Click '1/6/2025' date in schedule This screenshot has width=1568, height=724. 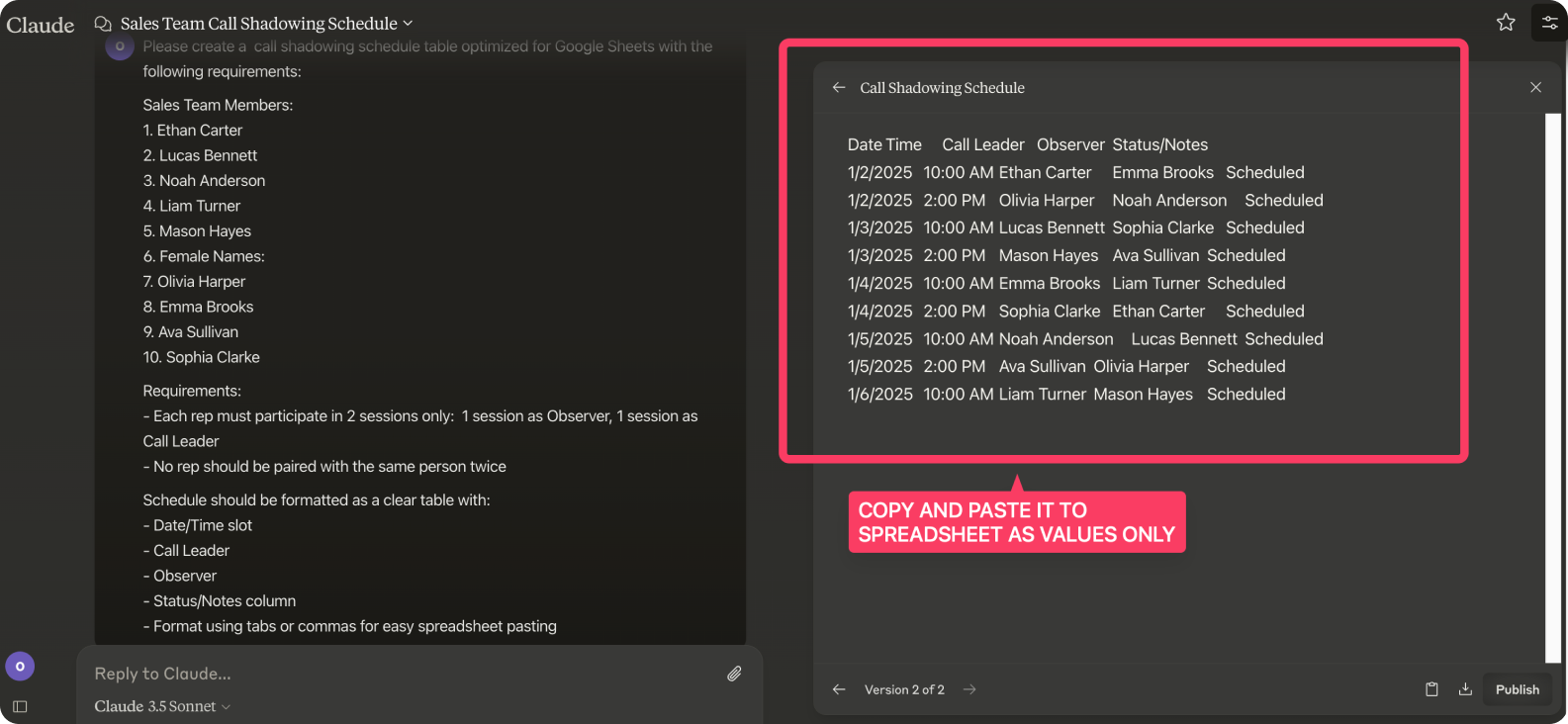[x=879, y=394]
